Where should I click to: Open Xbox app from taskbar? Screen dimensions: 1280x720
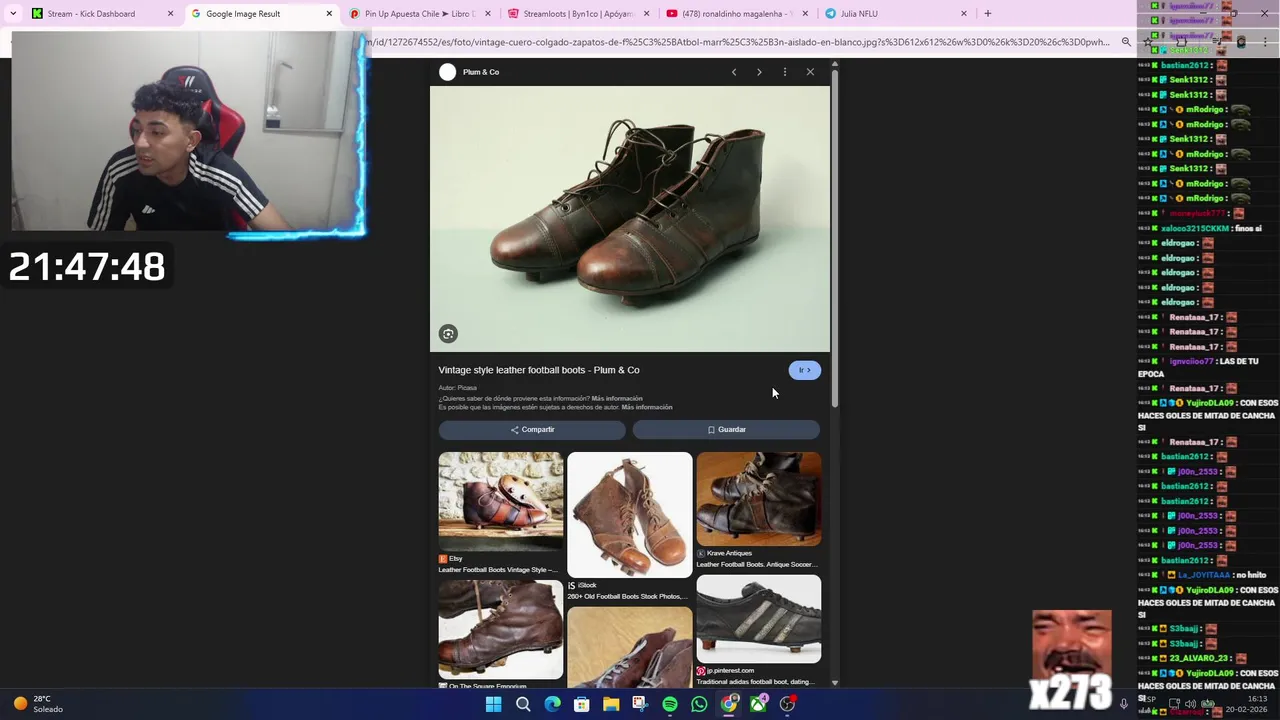pyautogui.click(x=759, y=704)
